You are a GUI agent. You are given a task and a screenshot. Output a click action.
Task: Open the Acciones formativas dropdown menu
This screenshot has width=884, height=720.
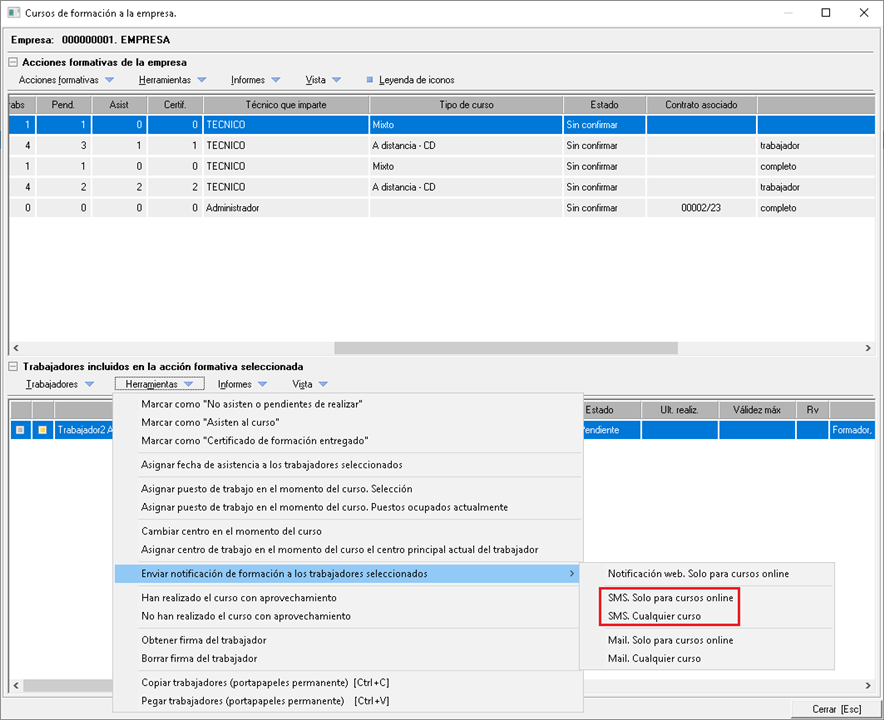(x=66, y=80)
